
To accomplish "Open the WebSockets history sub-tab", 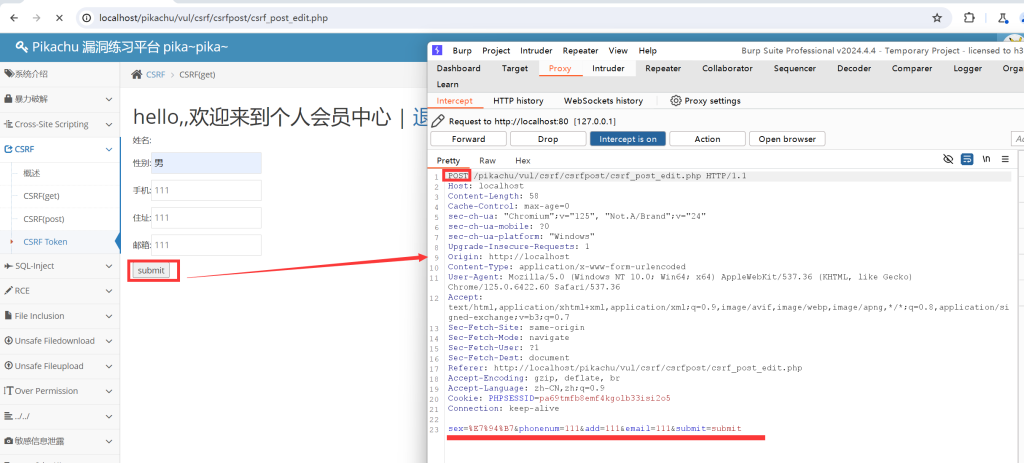I will [x=603, y=101].
